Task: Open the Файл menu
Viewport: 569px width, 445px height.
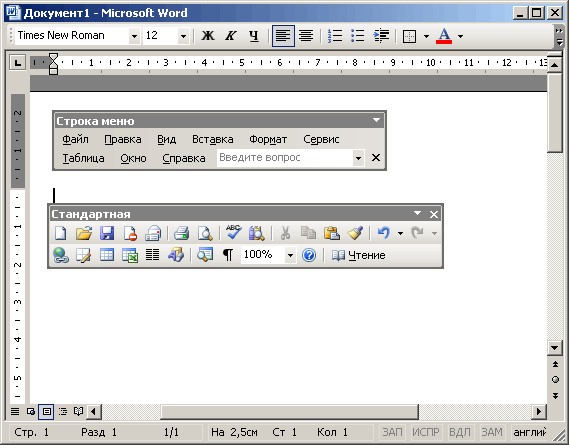Action: pyautogui.click(x=75, y=139)
